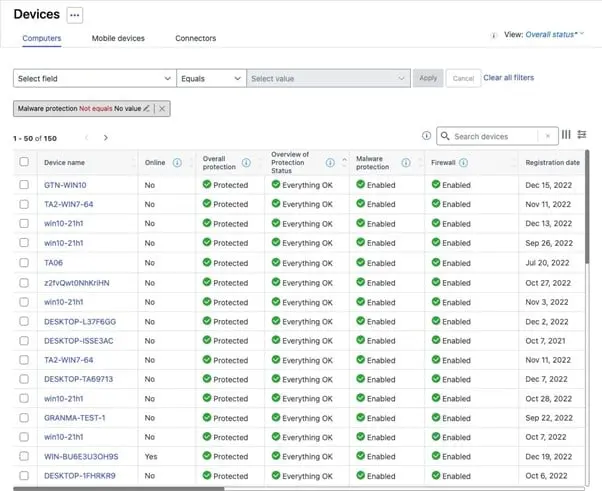Image resolution: width=602 pixels, height=491 pixels.
Task: Open the Devices ellipsis options menu
Action: (x=74, y=15)
